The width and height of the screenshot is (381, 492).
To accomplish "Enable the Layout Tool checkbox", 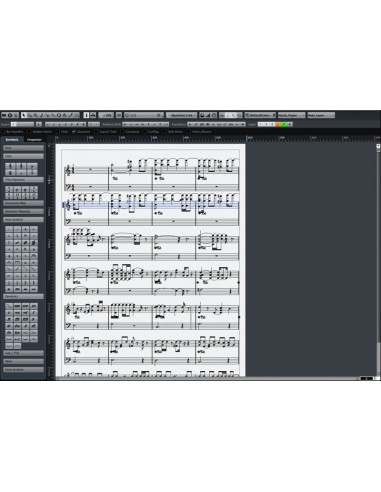I will (x=96, y=132).
